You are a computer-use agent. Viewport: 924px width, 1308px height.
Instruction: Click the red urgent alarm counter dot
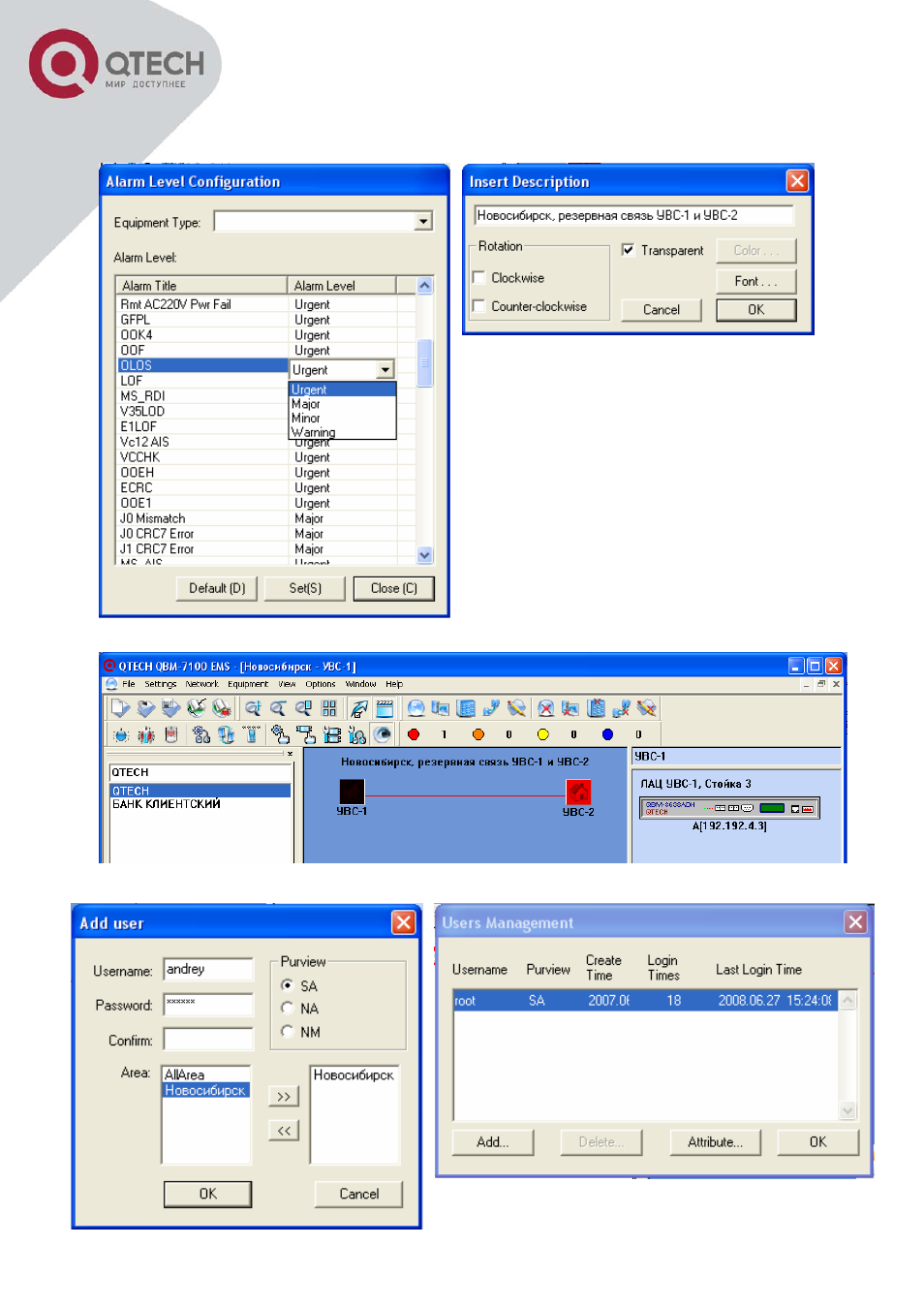(414, 734)
